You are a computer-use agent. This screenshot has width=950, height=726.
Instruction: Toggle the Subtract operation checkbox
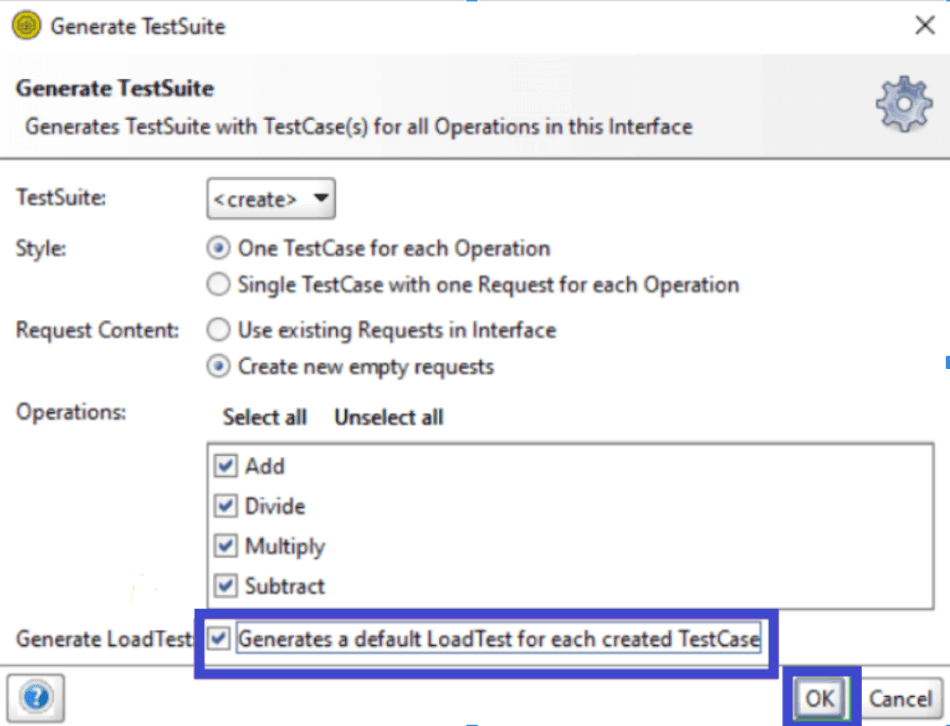pos(226,585)
